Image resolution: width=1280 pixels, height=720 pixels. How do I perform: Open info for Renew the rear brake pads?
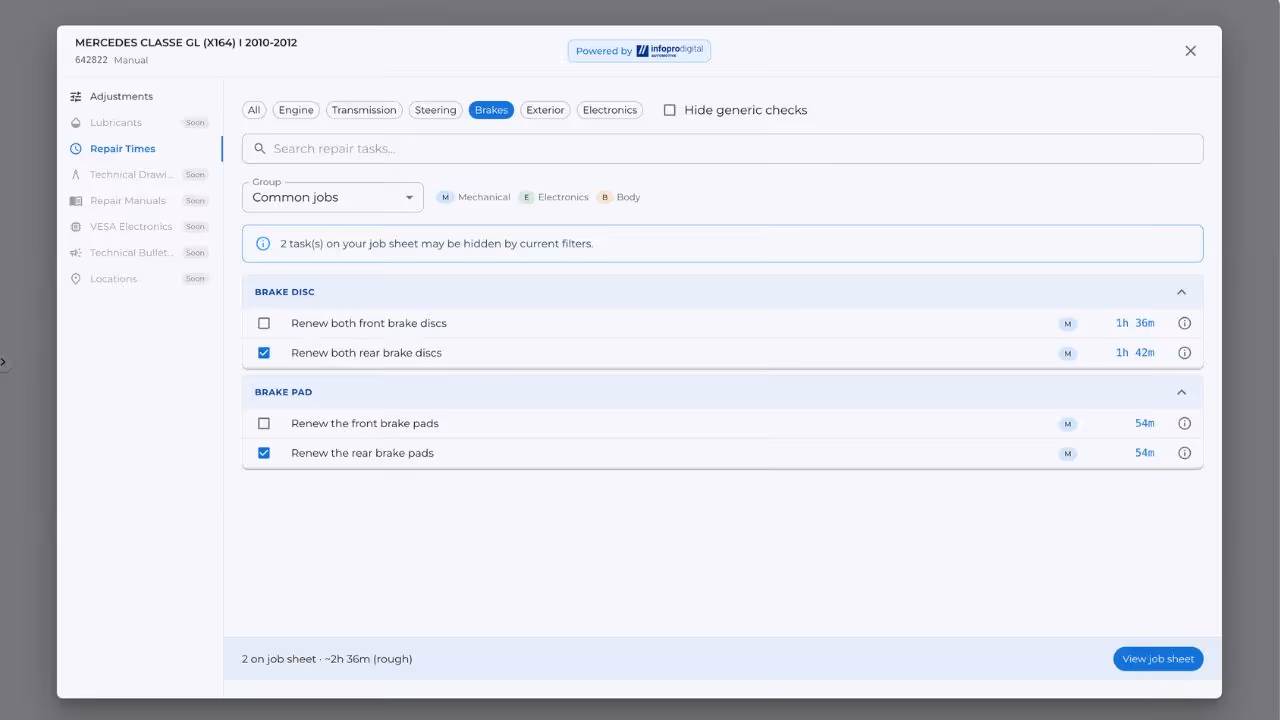pos(1184,453)
